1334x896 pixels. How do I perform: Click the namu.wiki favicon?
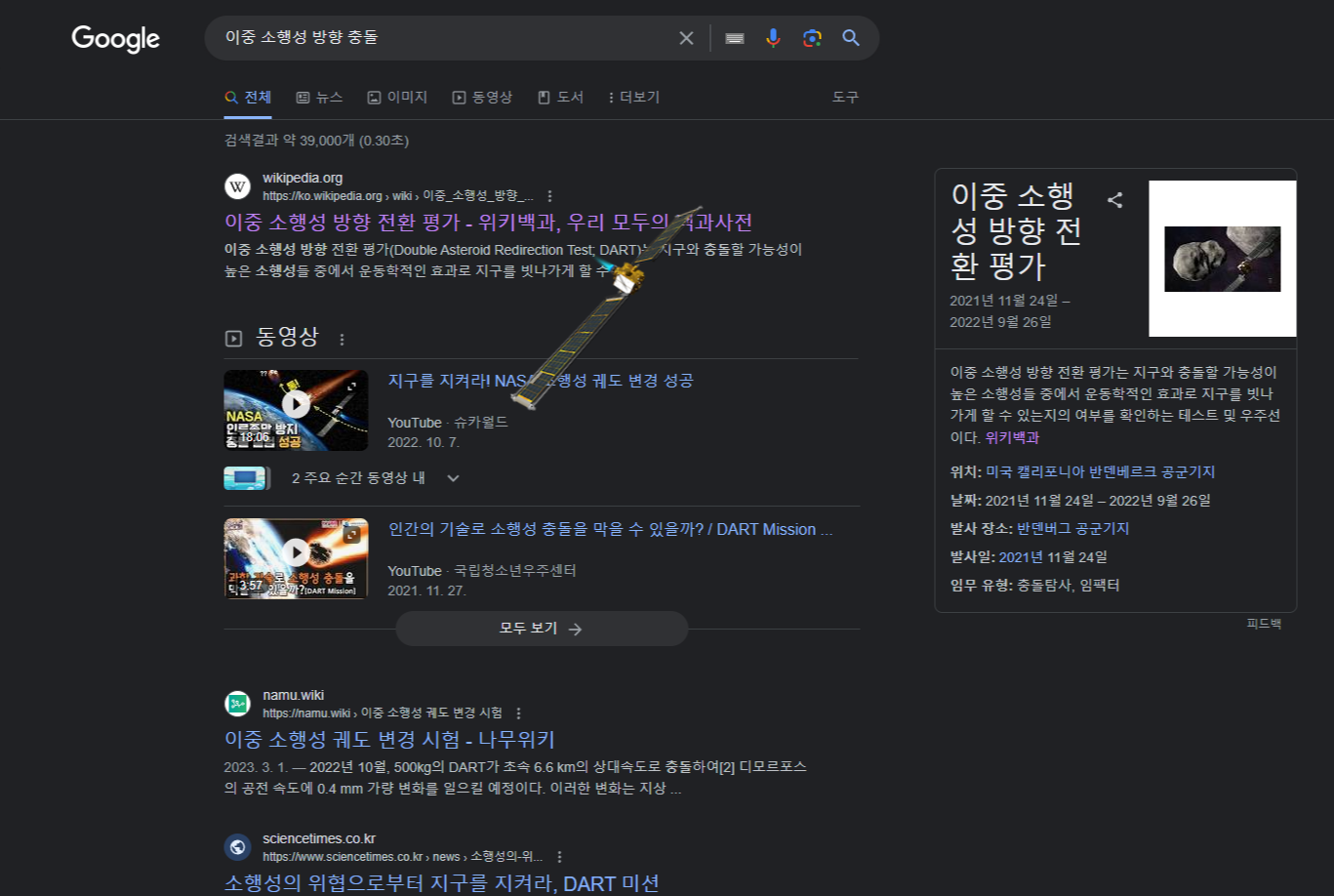(237, 704)
